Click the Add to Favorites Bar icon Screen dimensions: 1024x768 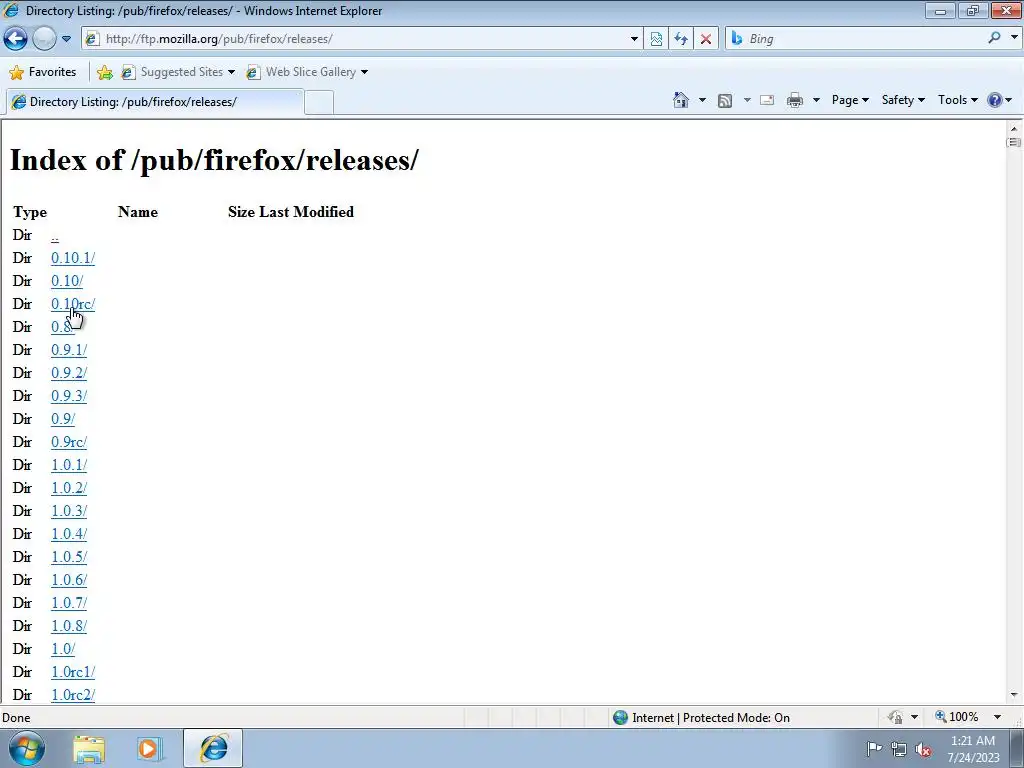(104, 72)
